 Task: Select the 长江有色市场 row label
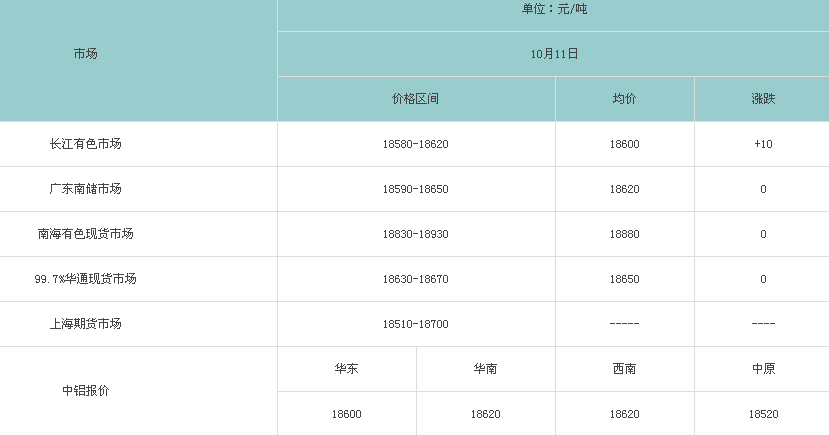point(85,144)
